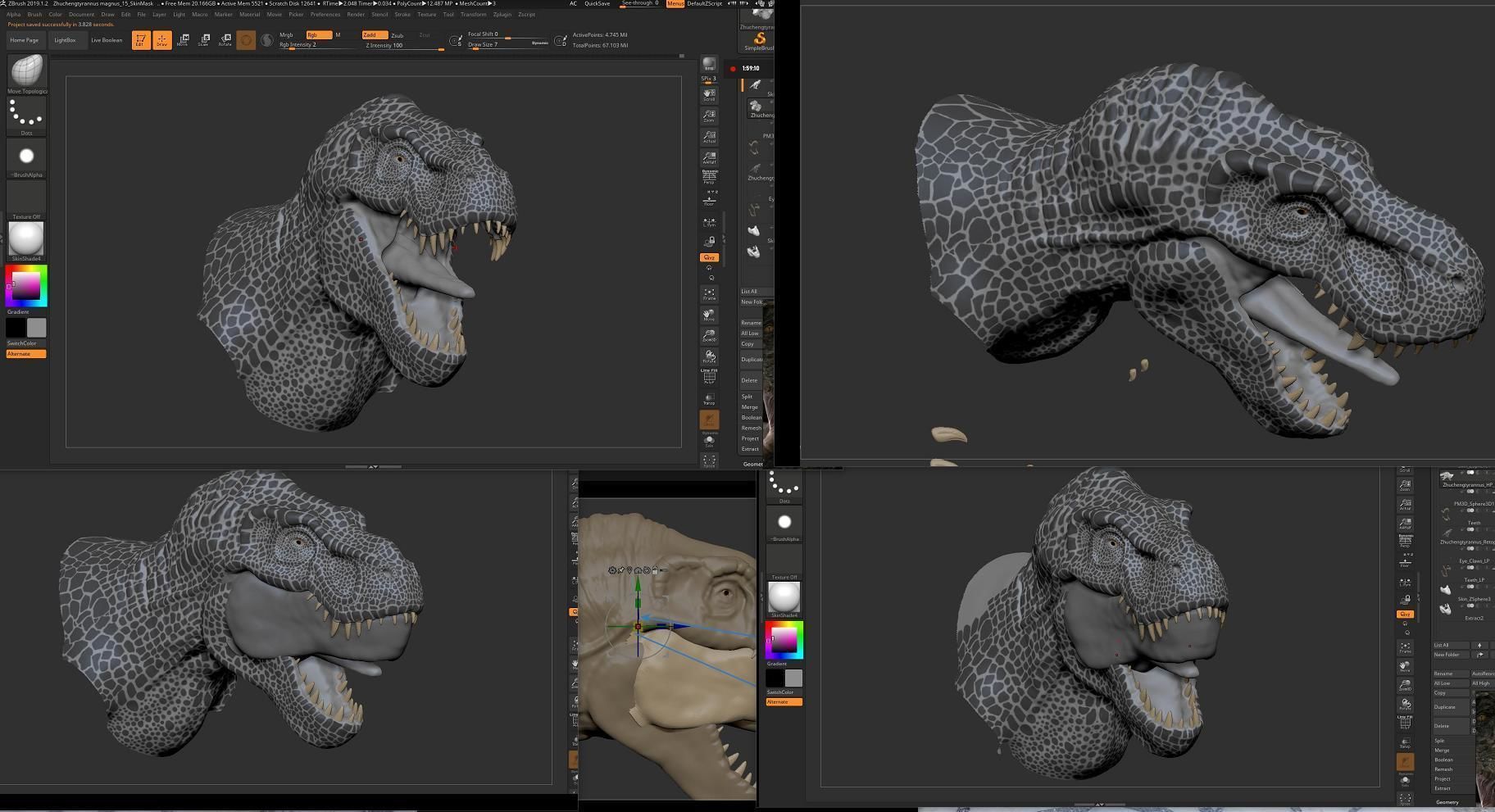Click the Zoom icon in the menu-bar ZBrush window
Image resolution: width=1495 pixels, height=812 pixels.
pyautogui.click(x=709, y=116)
